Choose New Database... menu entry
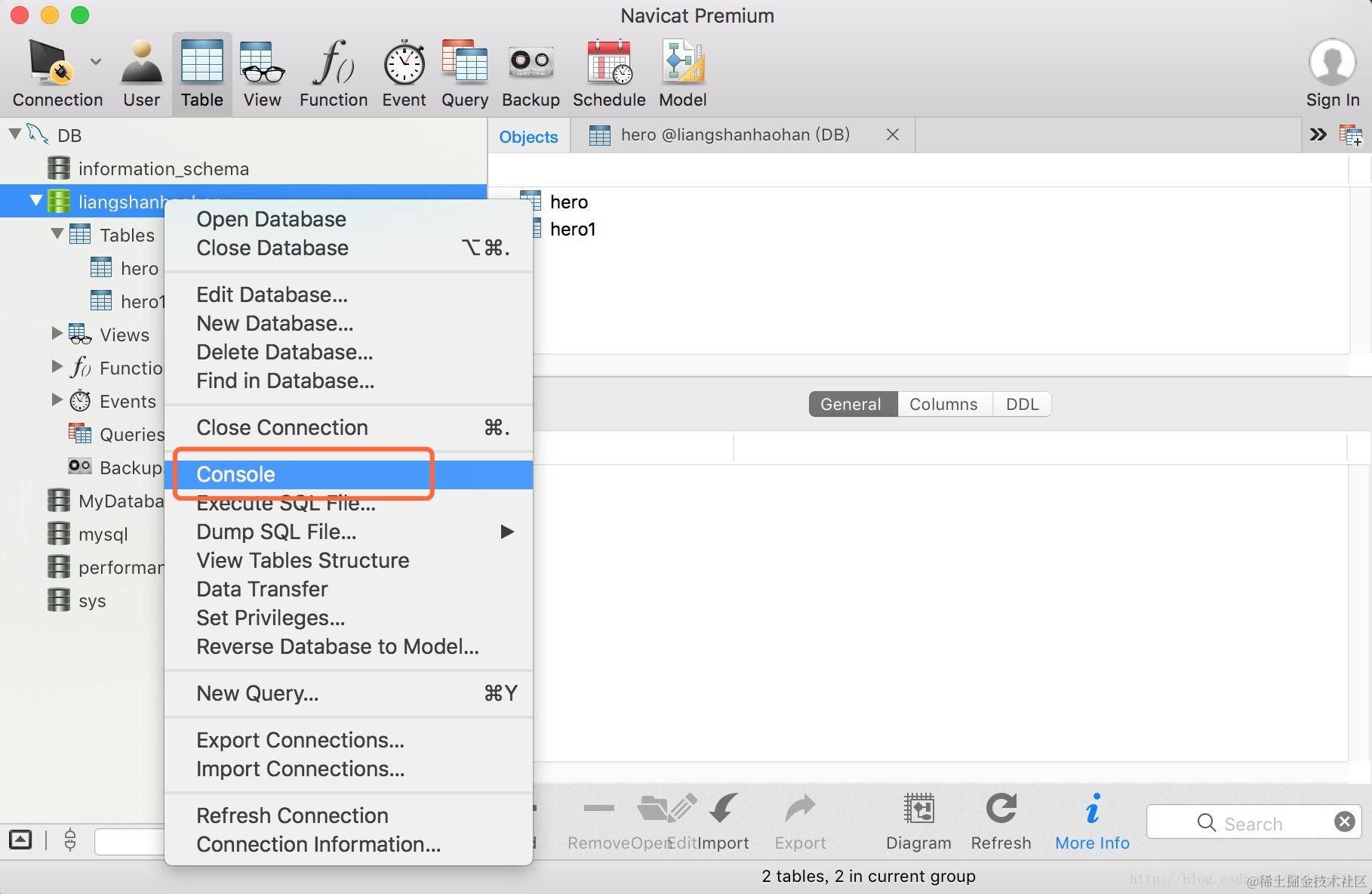 [x=349, y=323]
